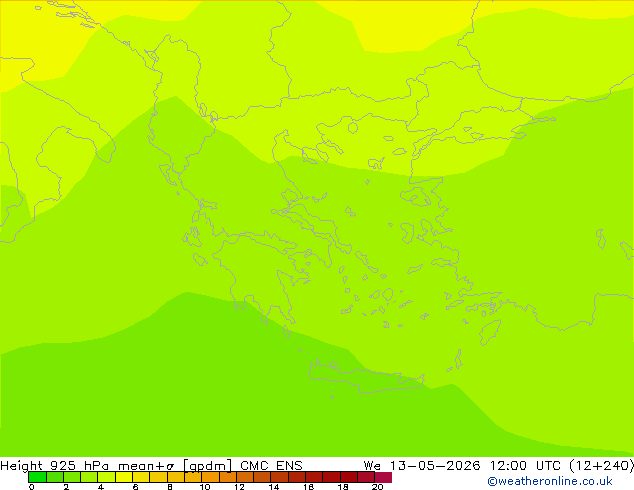Viewport: 634px width, 490px height.
Task: Click the "Height 925 hPa" title text
Action: (x=55, y=465)
